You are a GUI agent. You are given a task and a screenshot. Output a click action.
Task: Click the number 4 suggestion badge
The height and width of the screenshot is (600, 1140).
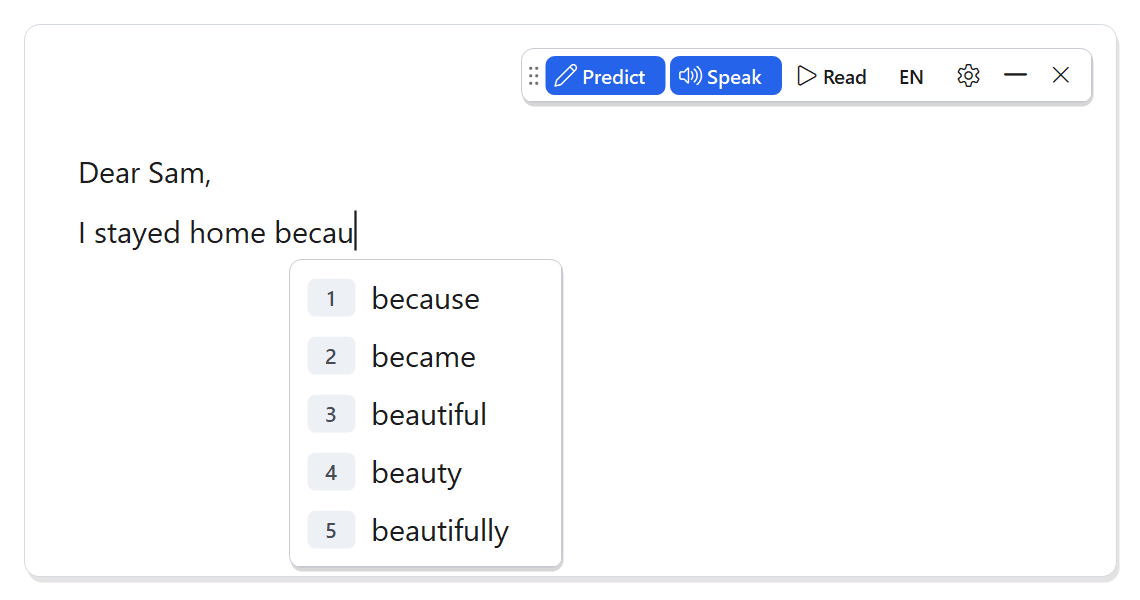[x=331, y=472]
